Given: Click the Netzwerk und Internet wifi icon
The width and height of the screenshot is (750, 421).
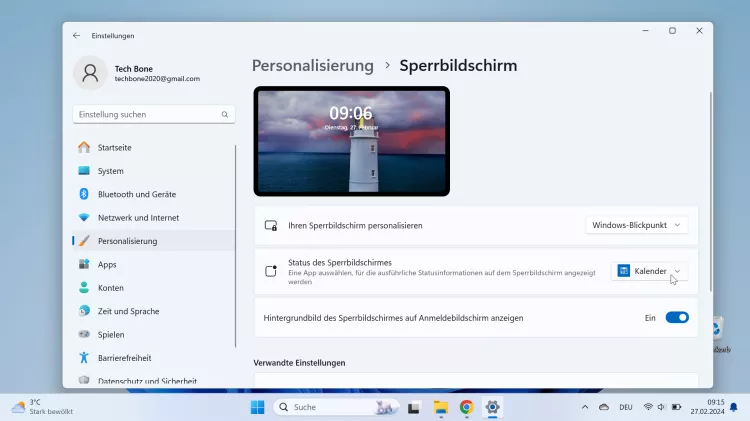Looking at the screenshot, I should (x=84, y=218).
